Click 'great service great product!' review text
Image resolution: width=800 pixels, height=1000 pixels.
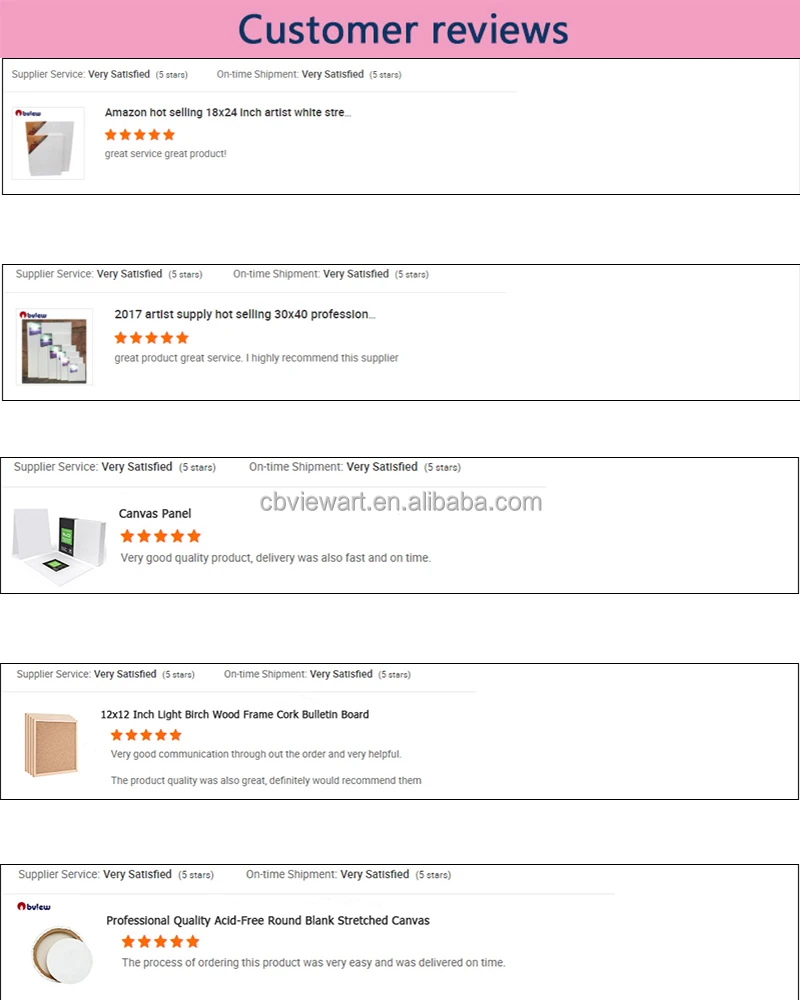click(166, 154)
